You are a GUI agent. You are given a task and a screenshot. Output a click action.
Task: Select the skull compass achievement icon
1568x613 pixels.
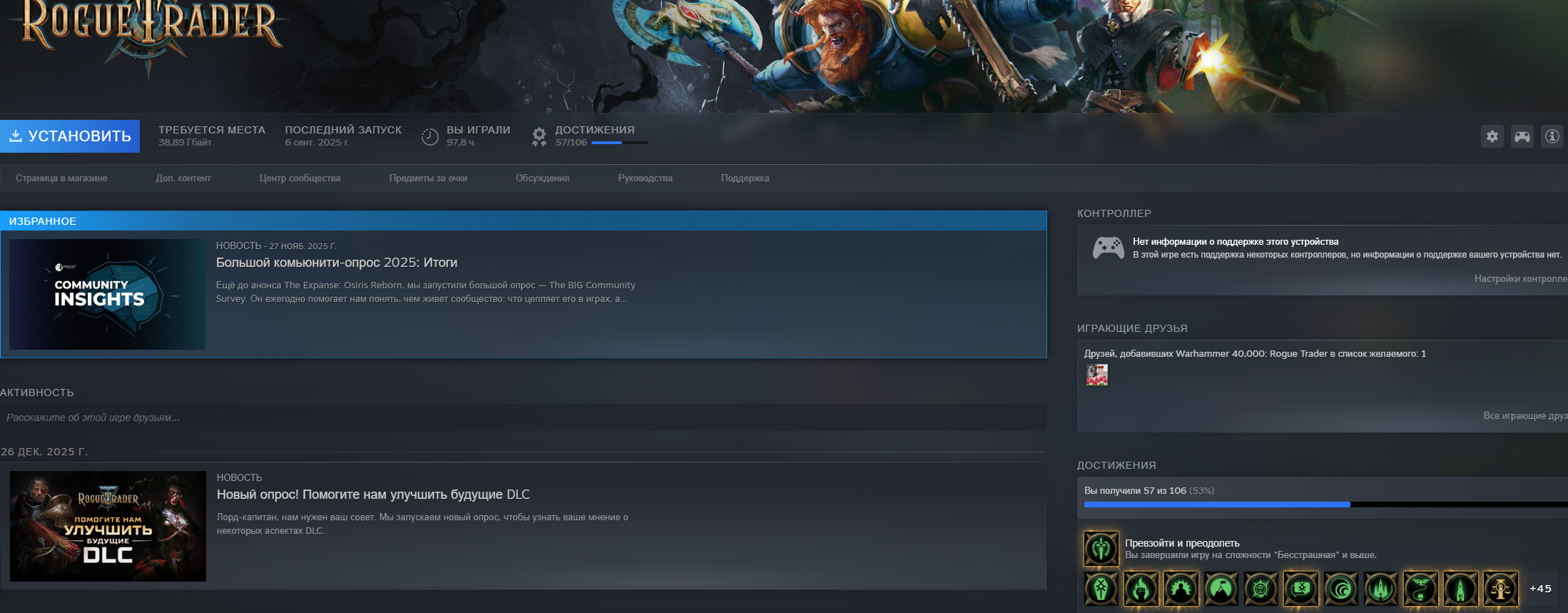tap(1261, 589)
